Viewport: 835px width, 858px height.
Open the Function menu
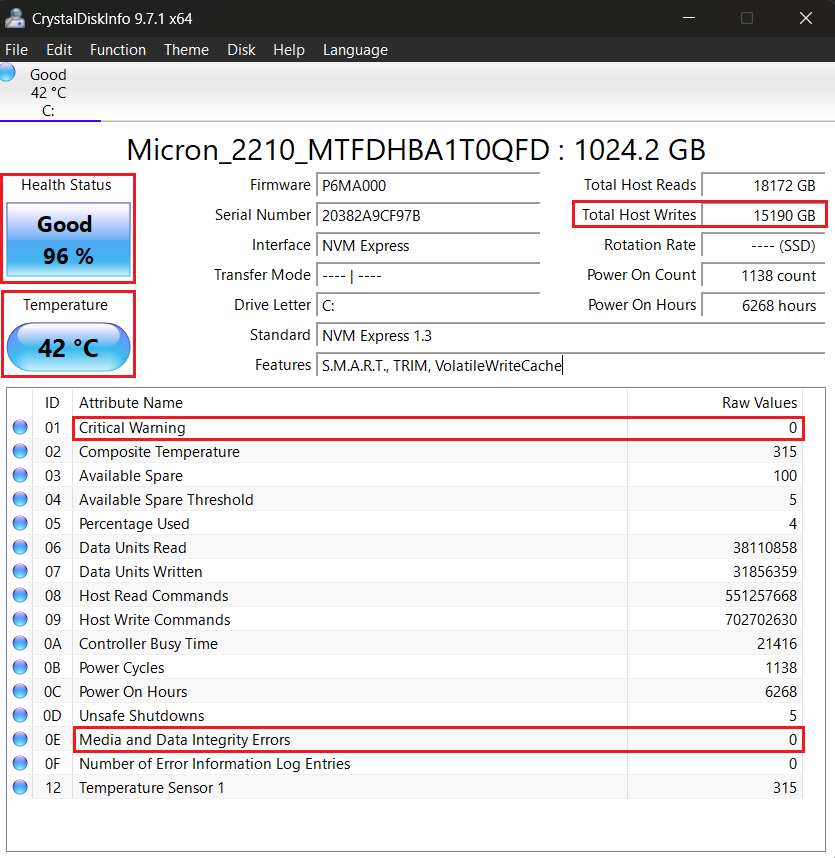118,50
